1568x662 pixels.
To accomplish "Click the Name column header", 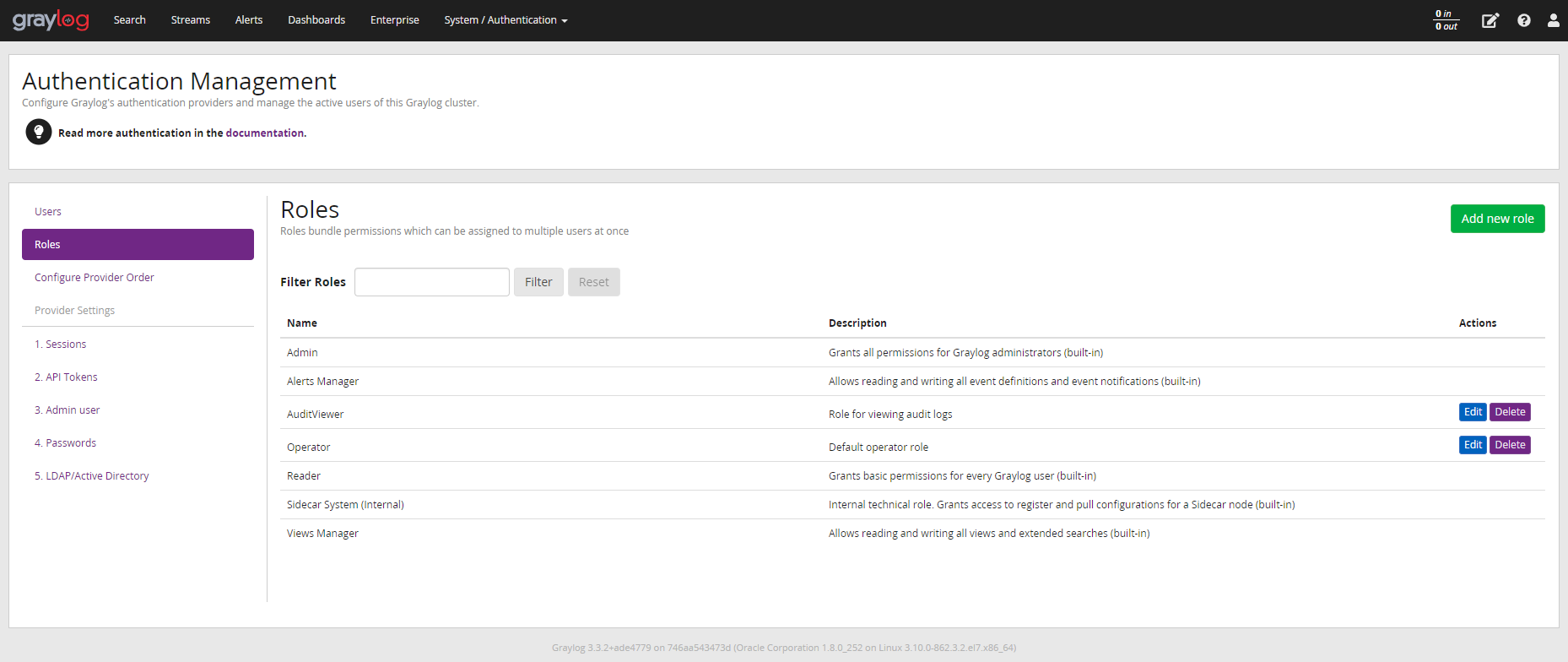I will (302, 323).
